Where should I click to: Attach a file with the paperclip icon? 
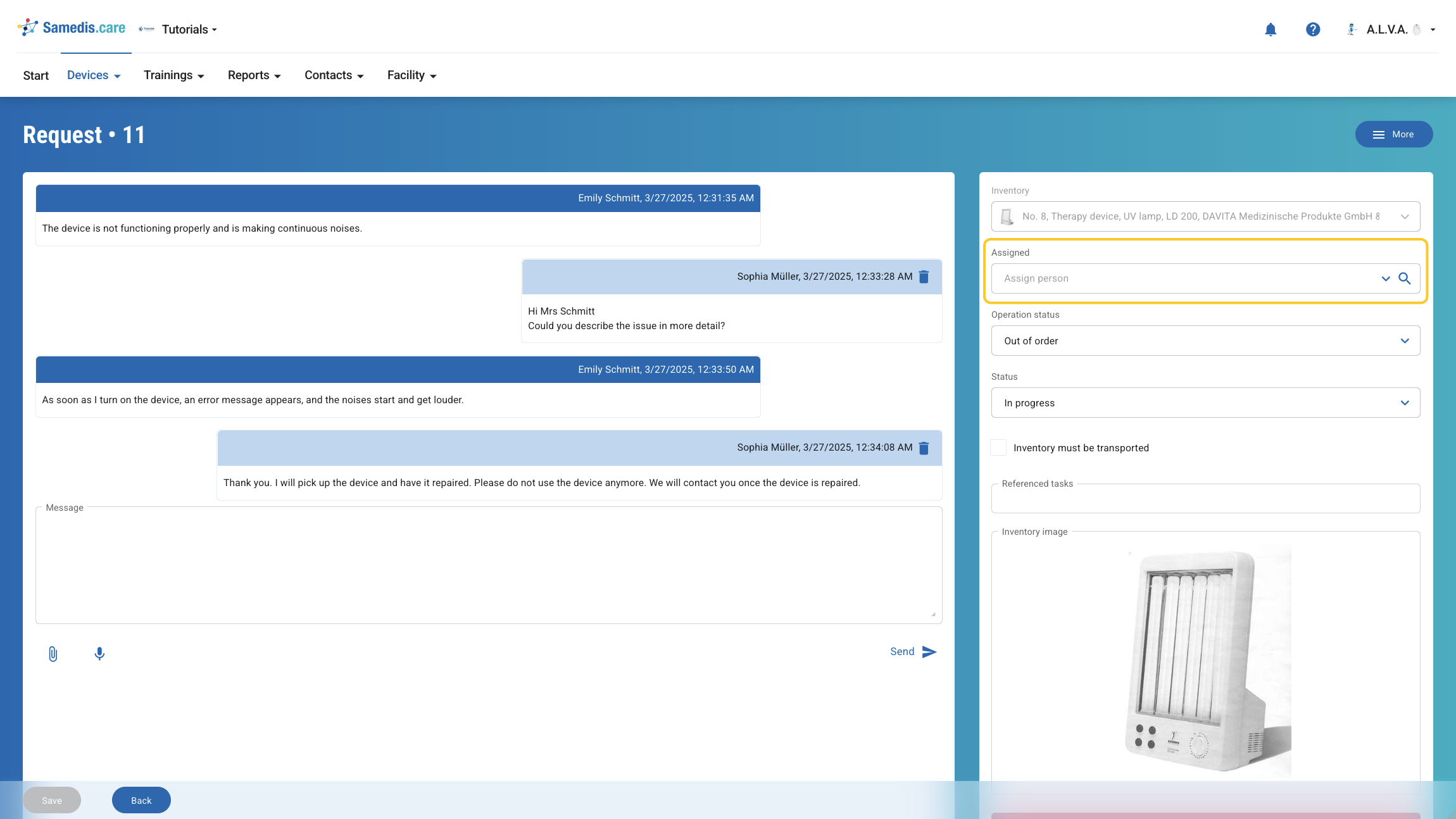pyautogui.click(x=53, y=654)
